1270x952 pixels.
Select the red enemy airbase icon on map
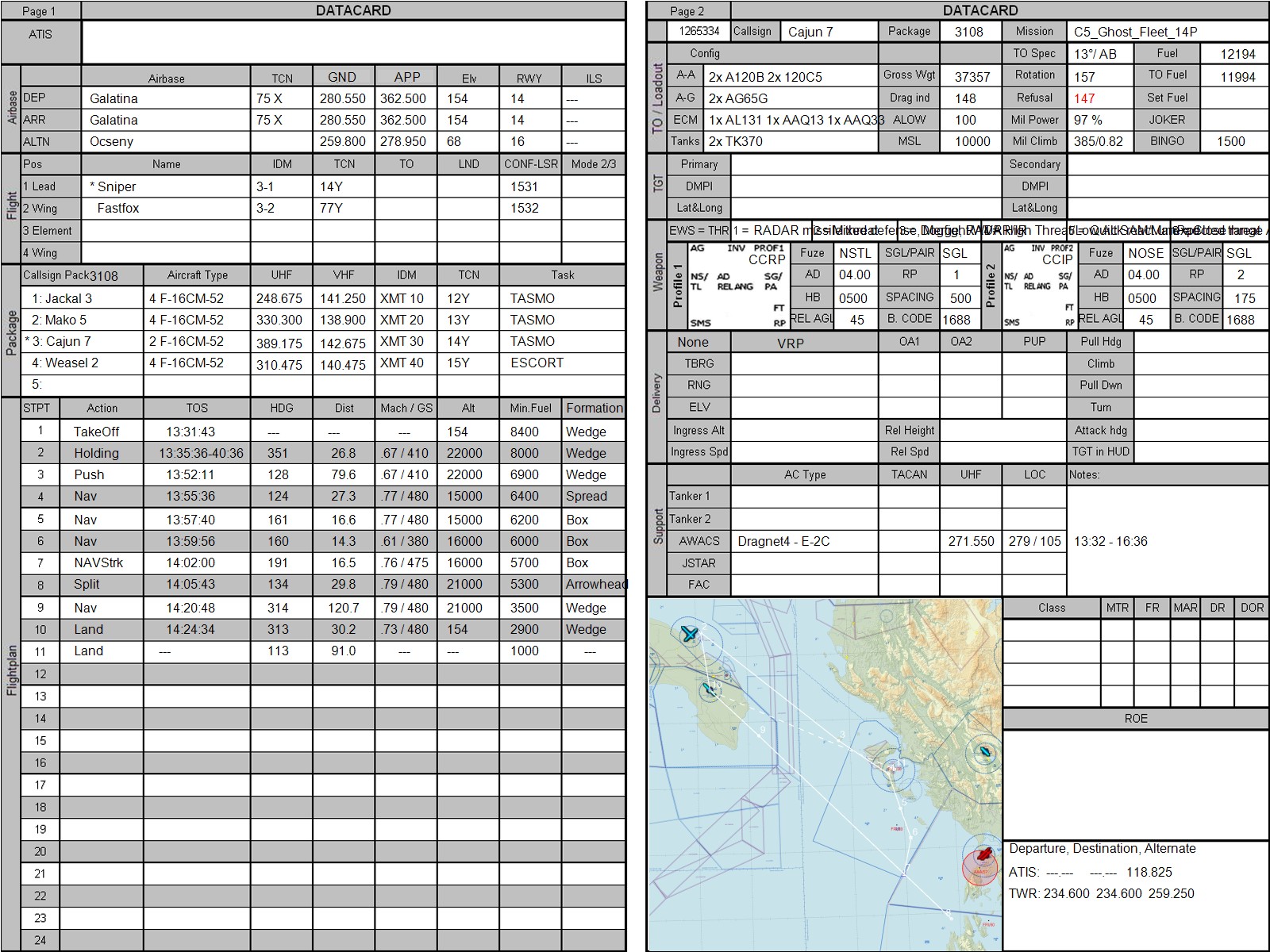[x=985, y=854]
